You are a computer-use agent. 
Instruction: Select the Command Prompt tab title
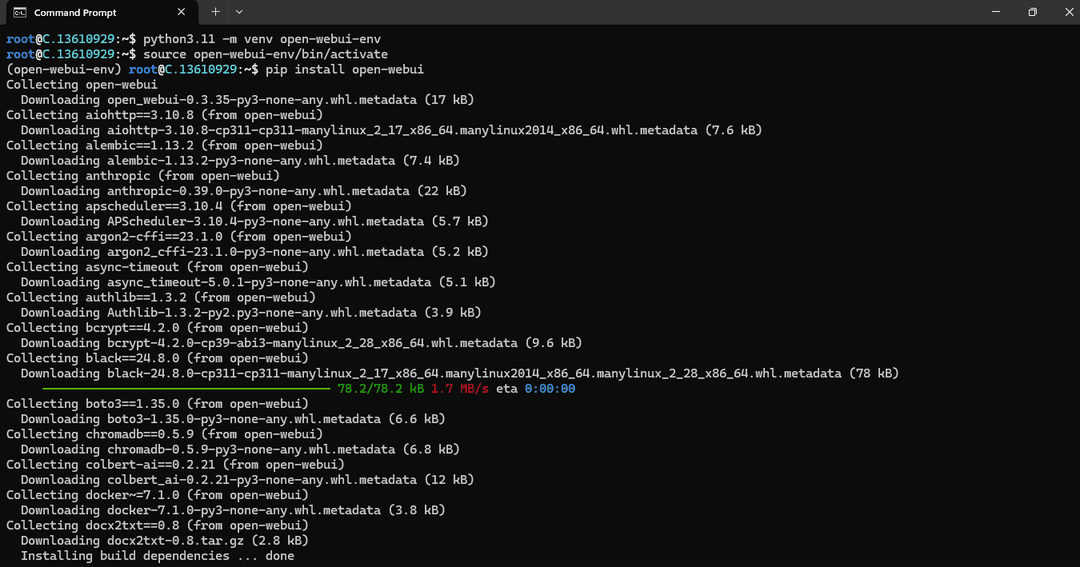point(75,12)
